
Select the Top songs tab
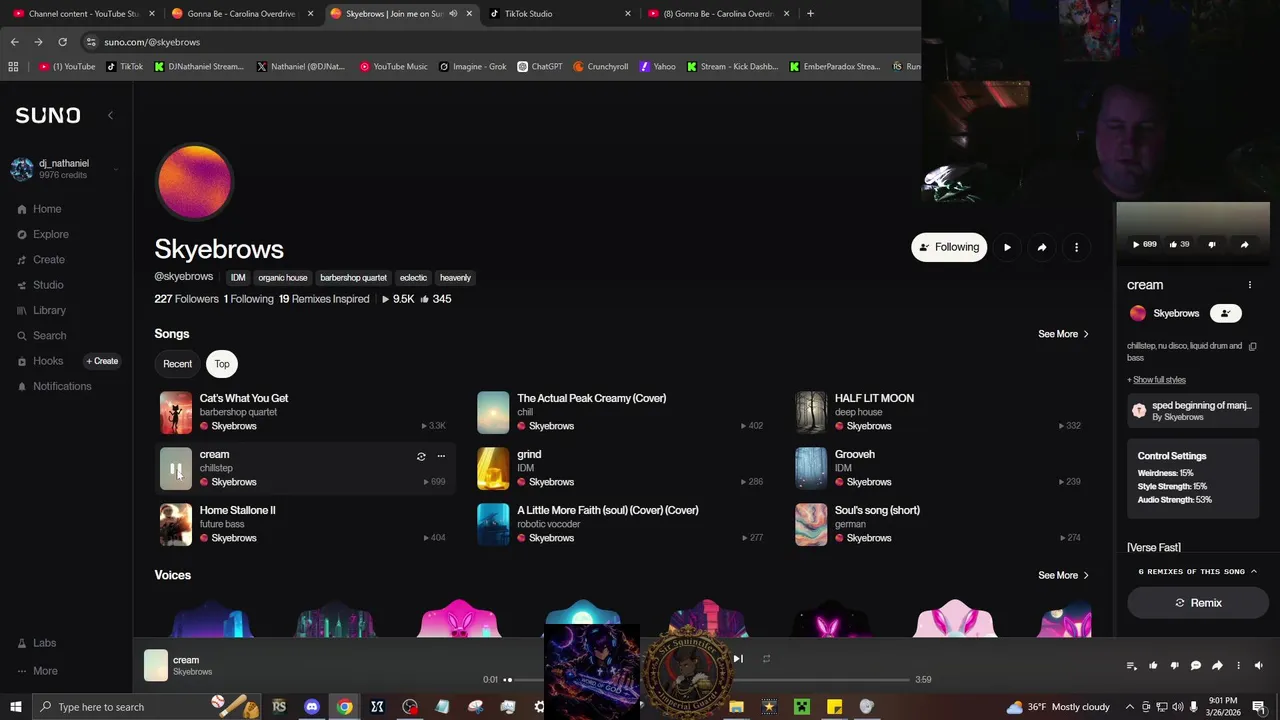tap(222, 364)
